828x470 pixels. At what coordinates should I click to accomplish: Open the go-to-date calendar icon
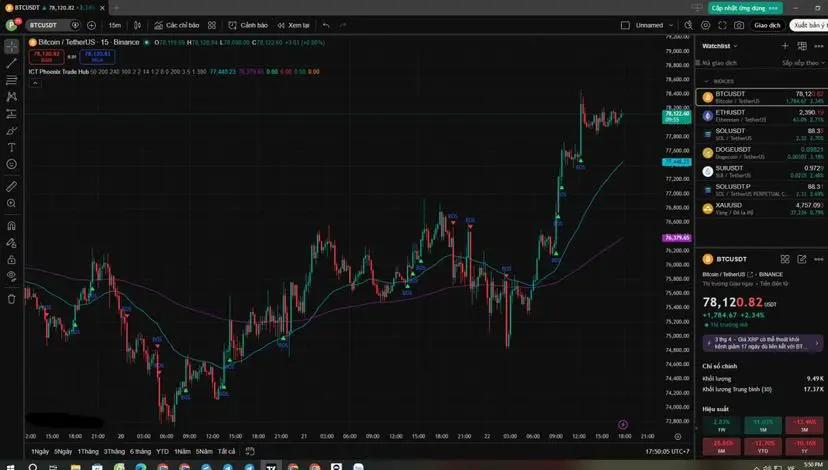(x=250, y=452)
